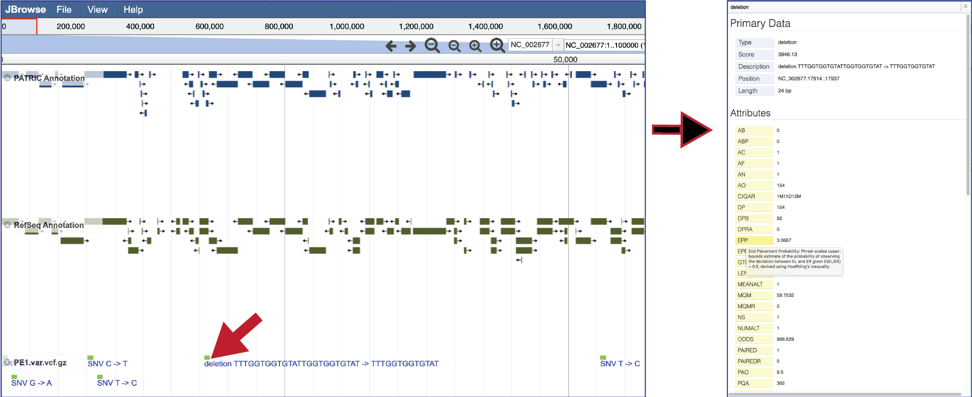Click the large zoom-out magnifier
Screen dimensions: 972x397
(432, 45)
